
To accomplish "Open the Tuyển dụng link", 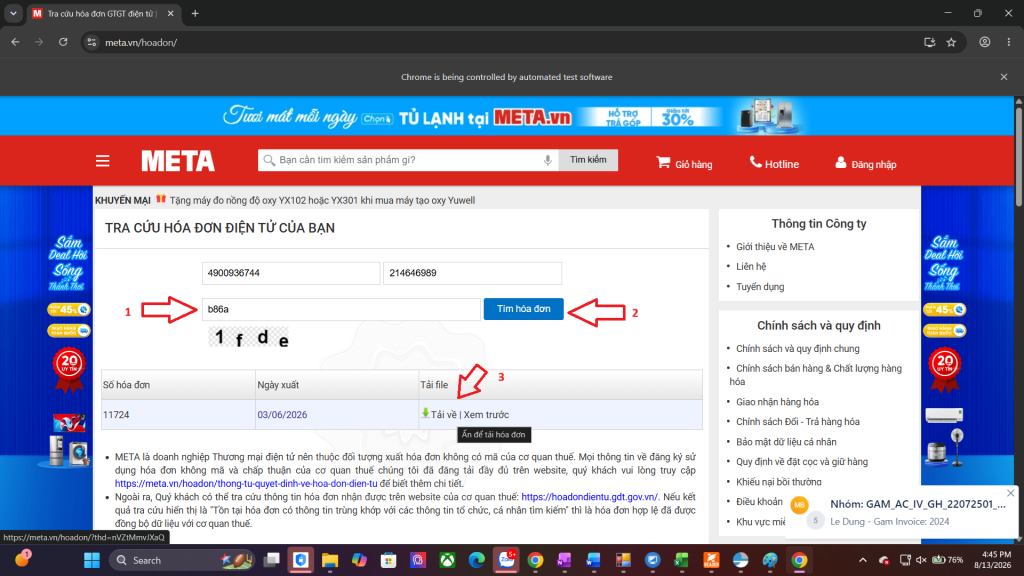I will click(760, 287).
